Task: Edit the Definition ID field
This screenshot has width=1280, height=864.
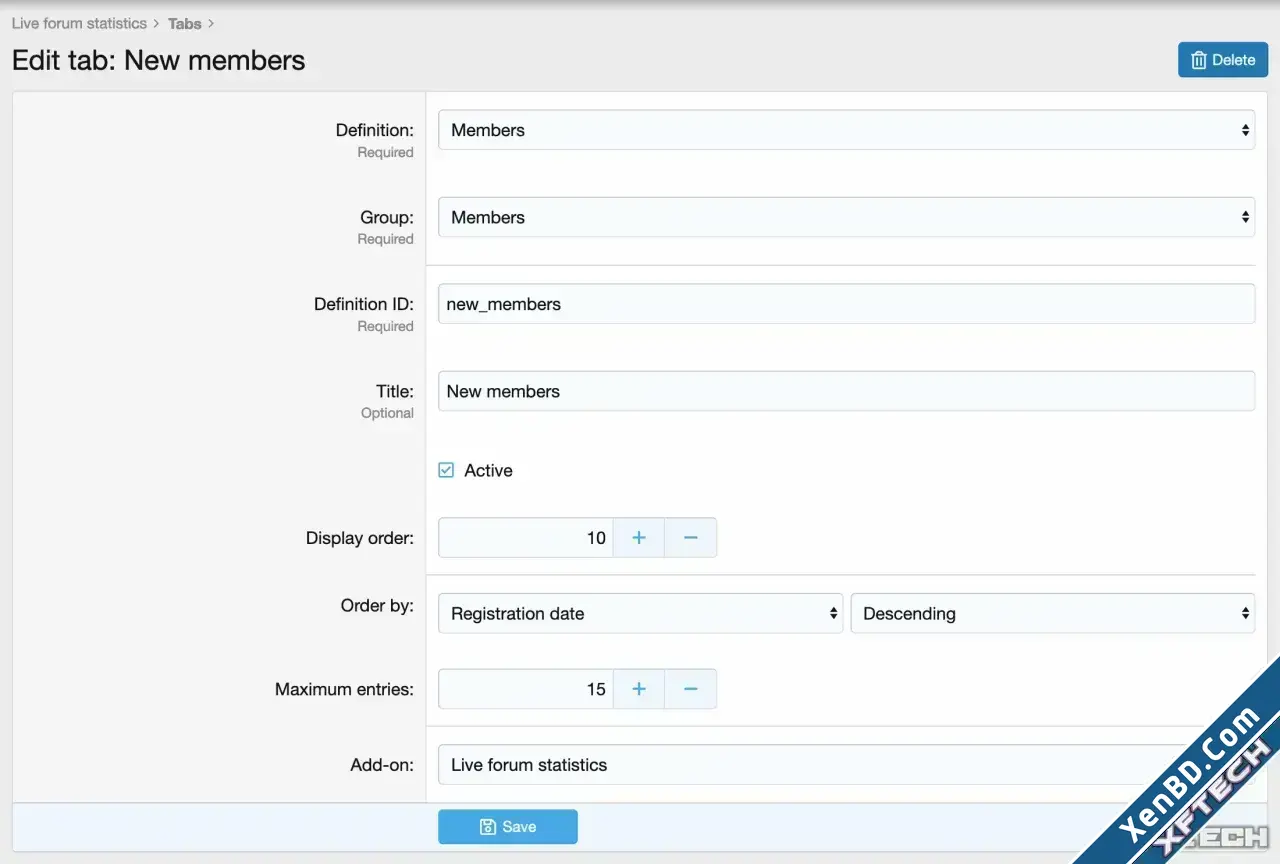Action: tap(846, 304)
